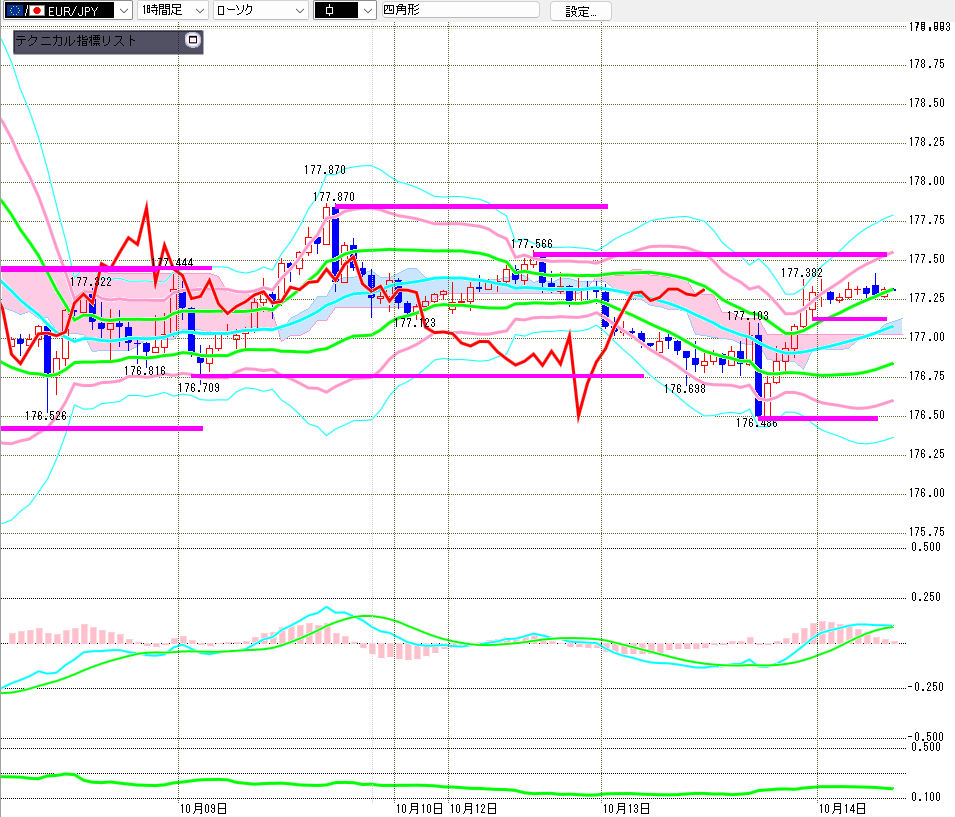
Task: Click the 10月14日 date label
Action: pyautogui.click(x=842, y=808)
